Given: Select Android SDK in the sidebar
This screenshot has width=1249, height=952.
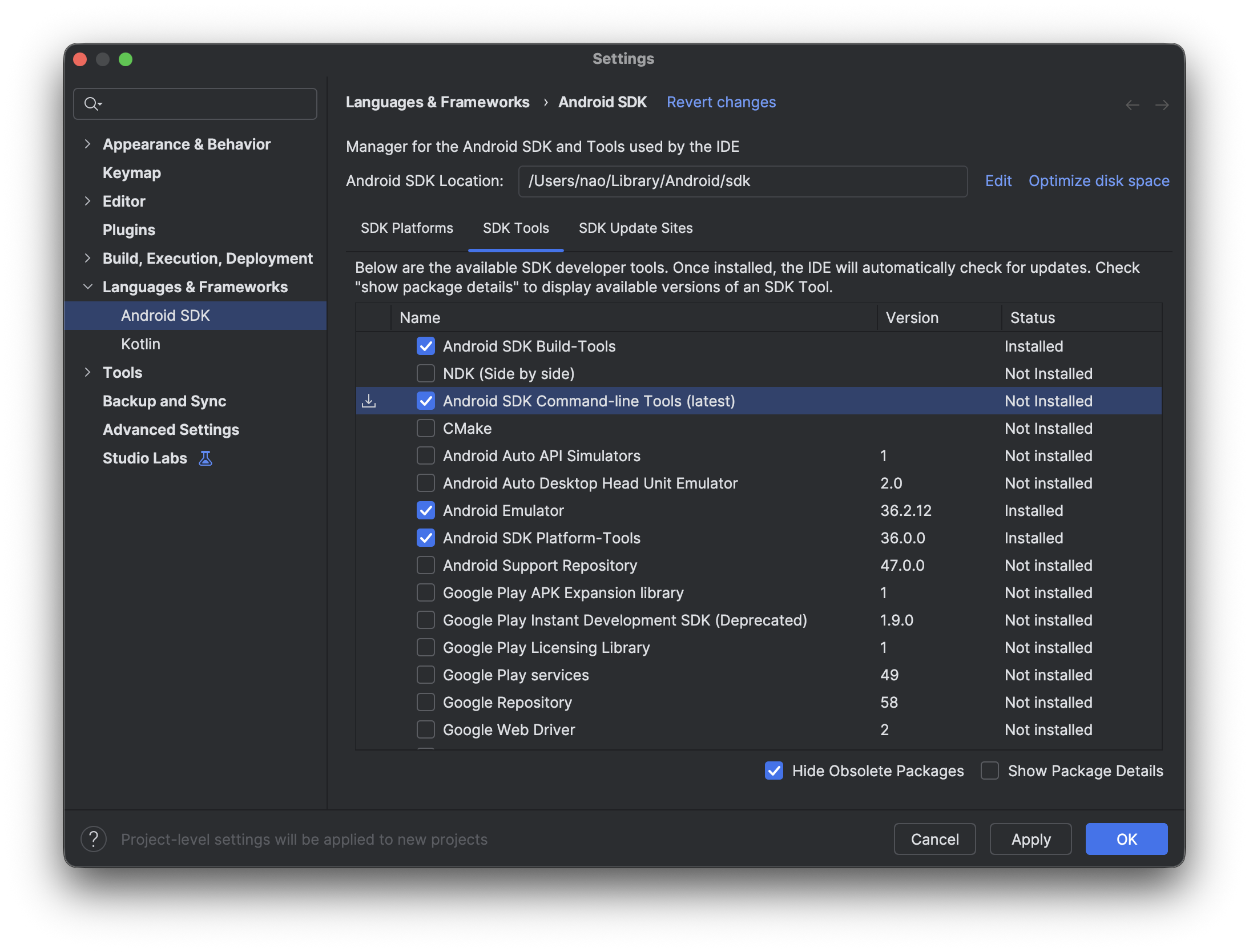Looking at the screenshot, I should coord(166,315).
